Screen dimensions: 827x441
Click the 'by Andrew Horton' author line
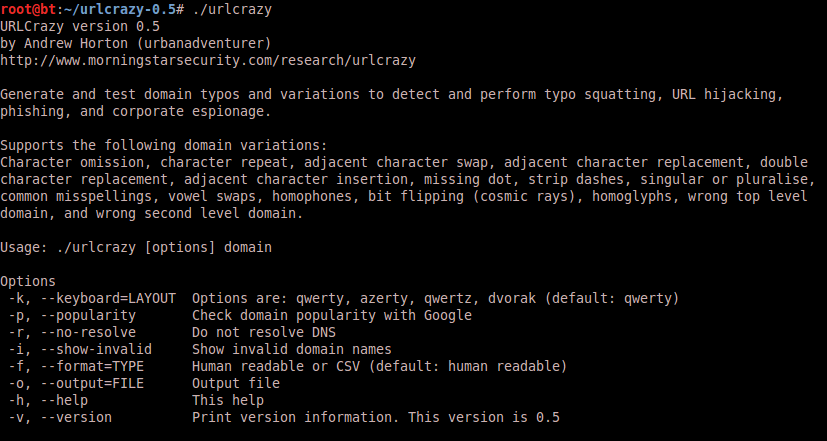point(136,43)
